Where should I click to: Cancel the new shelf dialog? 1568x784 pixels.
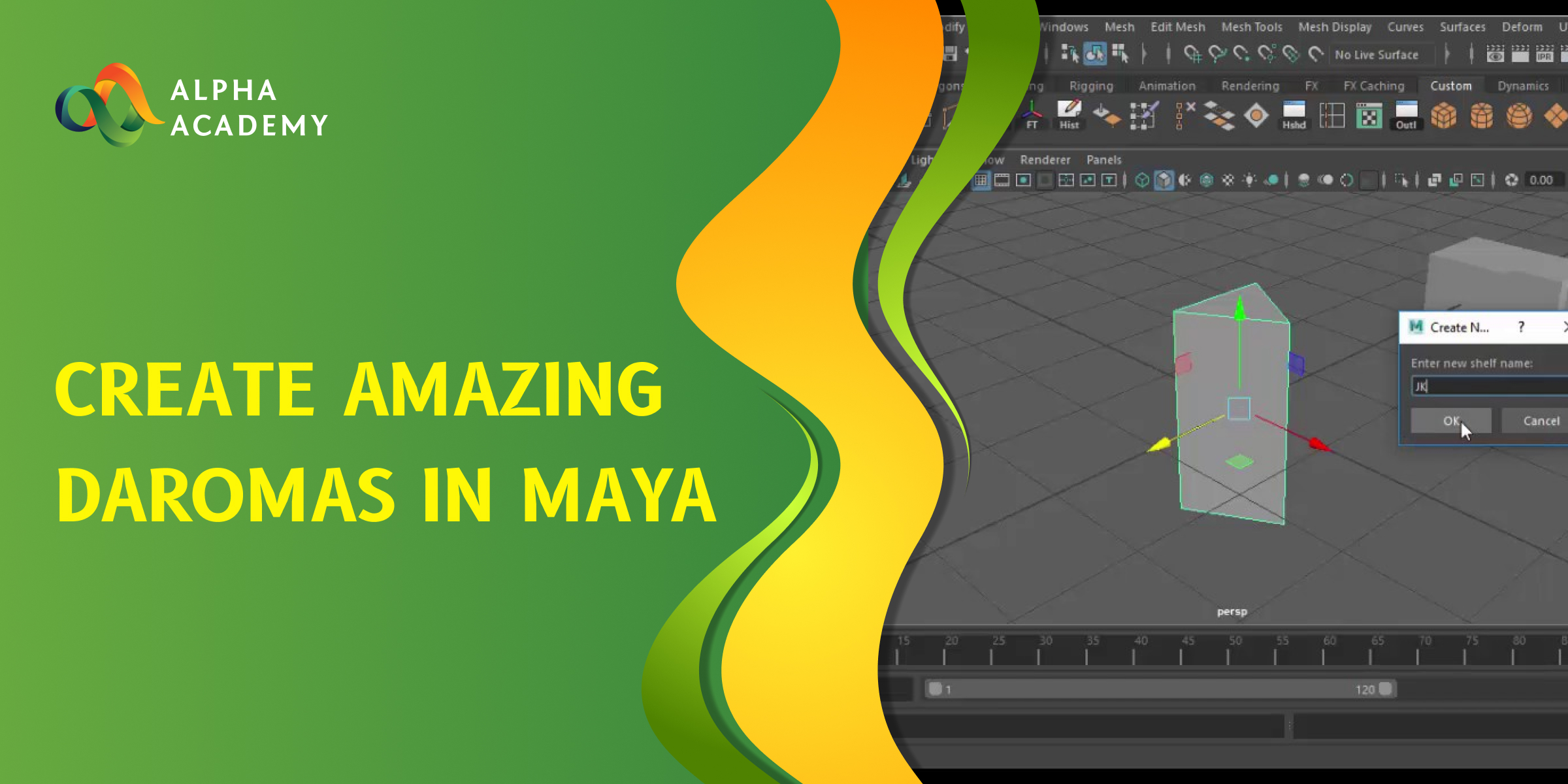point(1541,421)
